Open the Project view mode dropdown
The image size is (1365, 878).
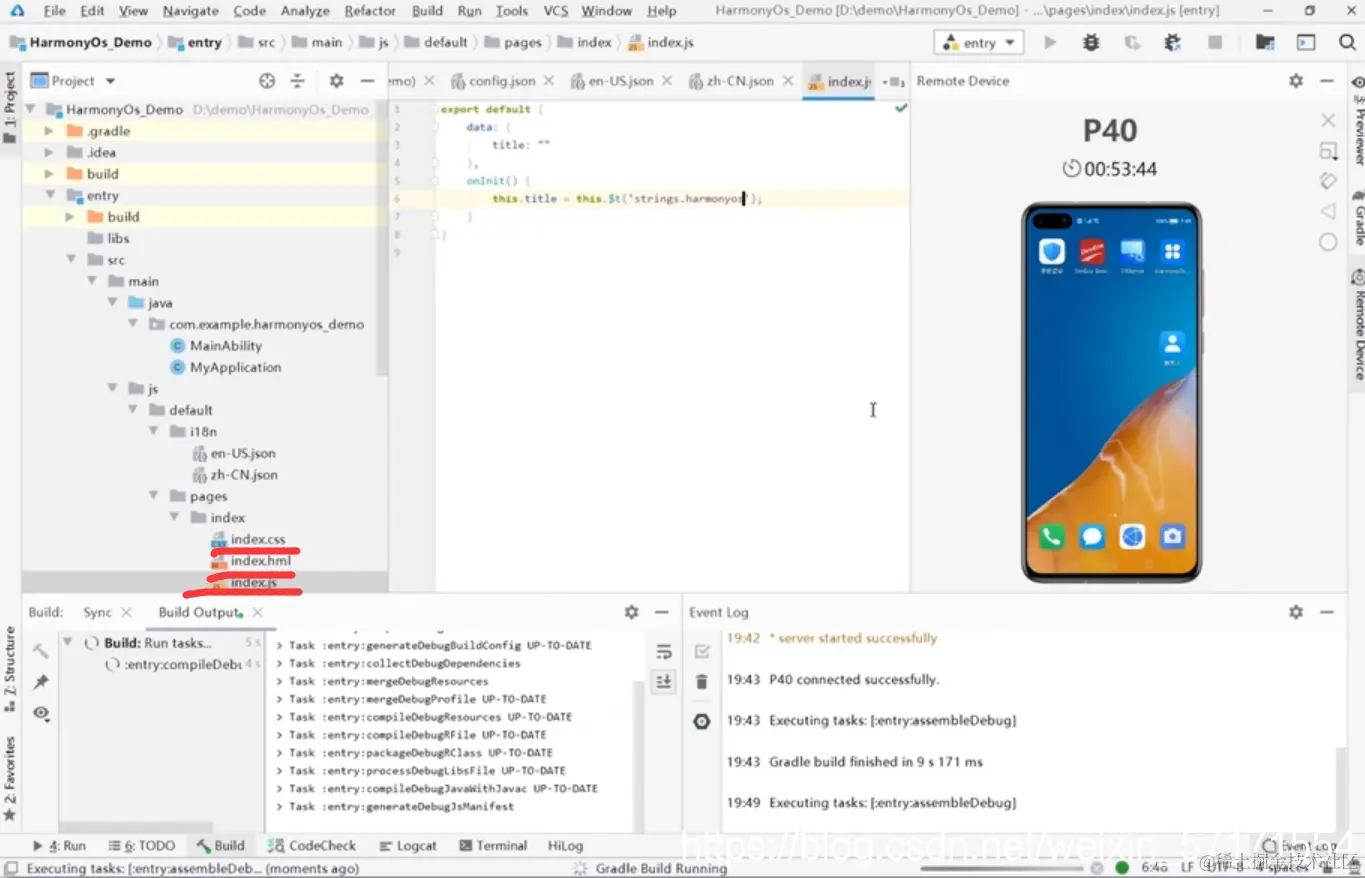click(x=73, y=81)
